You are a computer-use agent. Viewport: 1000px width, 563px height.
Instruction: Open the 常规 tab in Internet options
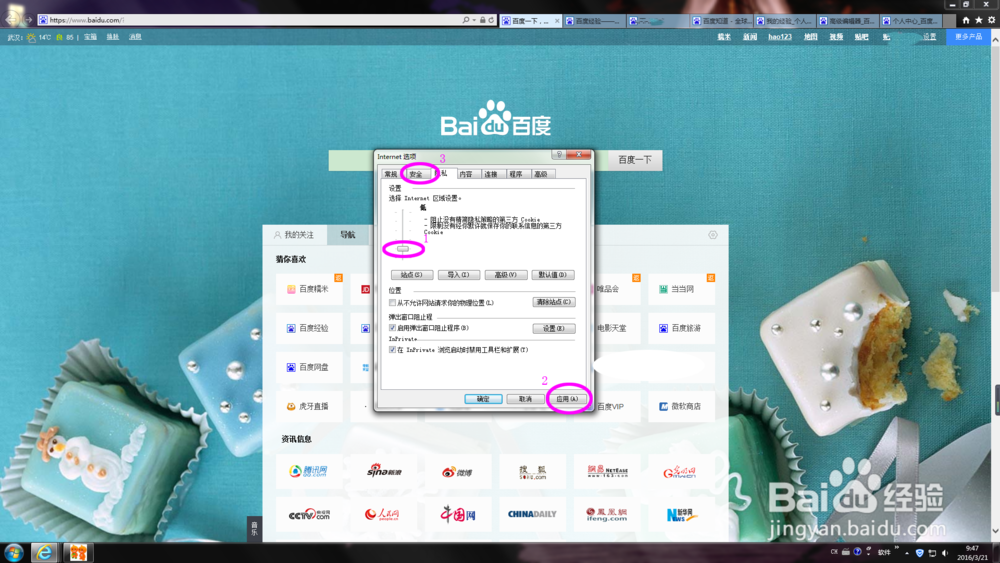391,174
